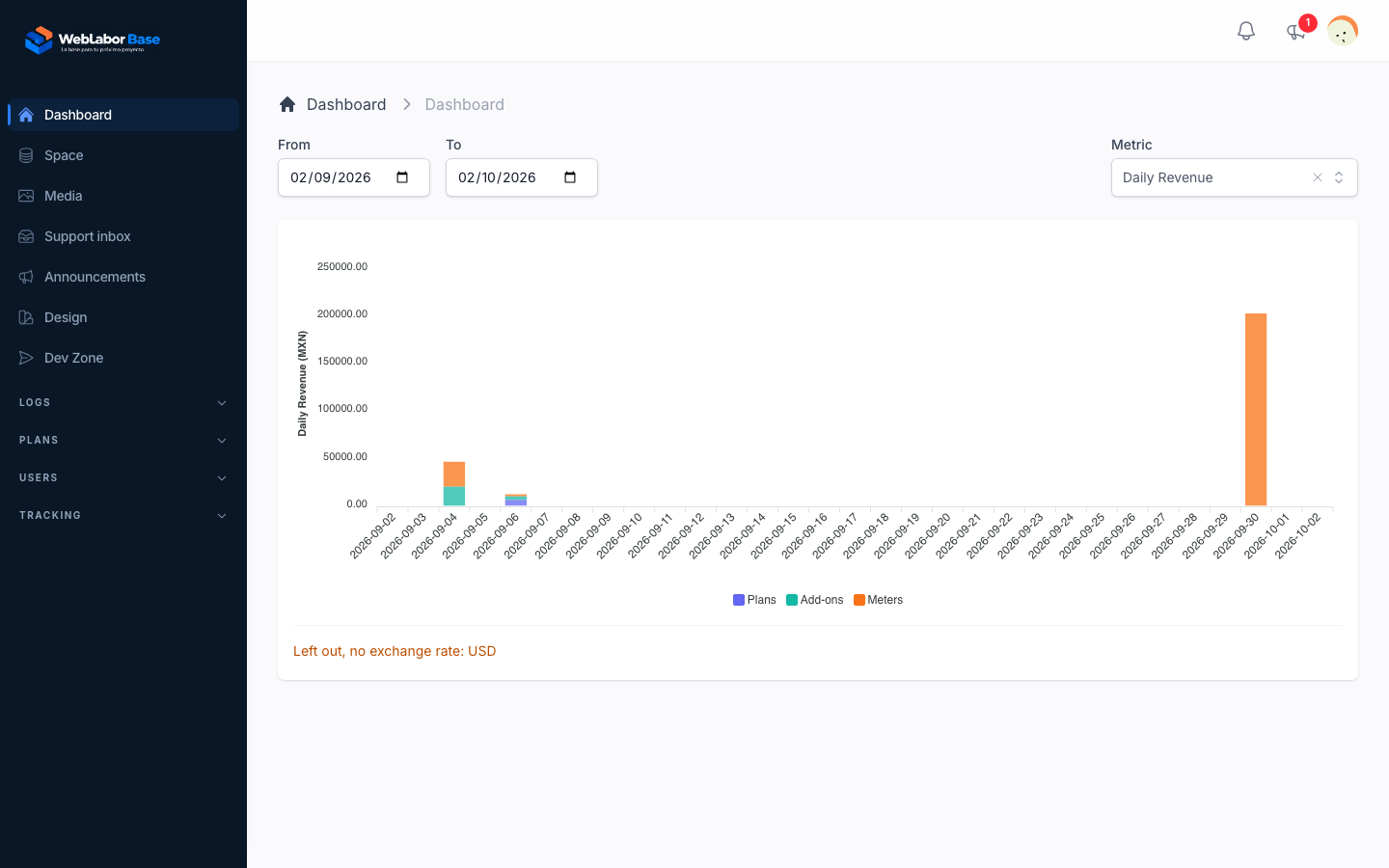Click the teal Add-ons segment on 2026-09-04
The width and height of the screenshot is (1389, 868).
click(454, 497)
